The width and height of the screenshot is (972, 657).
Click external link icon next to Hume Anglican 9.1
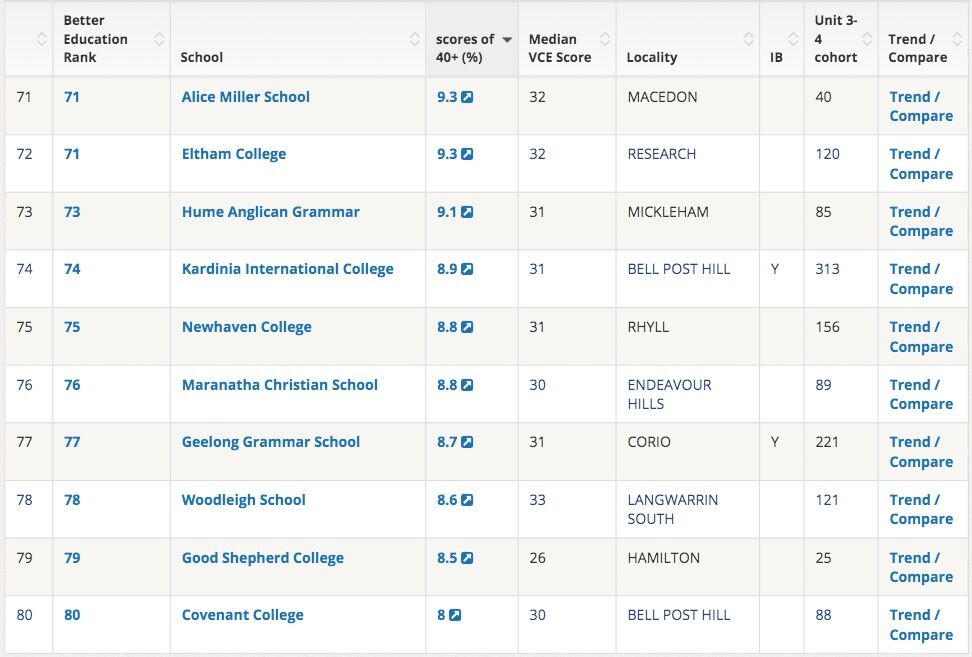[x=467, y=212]
